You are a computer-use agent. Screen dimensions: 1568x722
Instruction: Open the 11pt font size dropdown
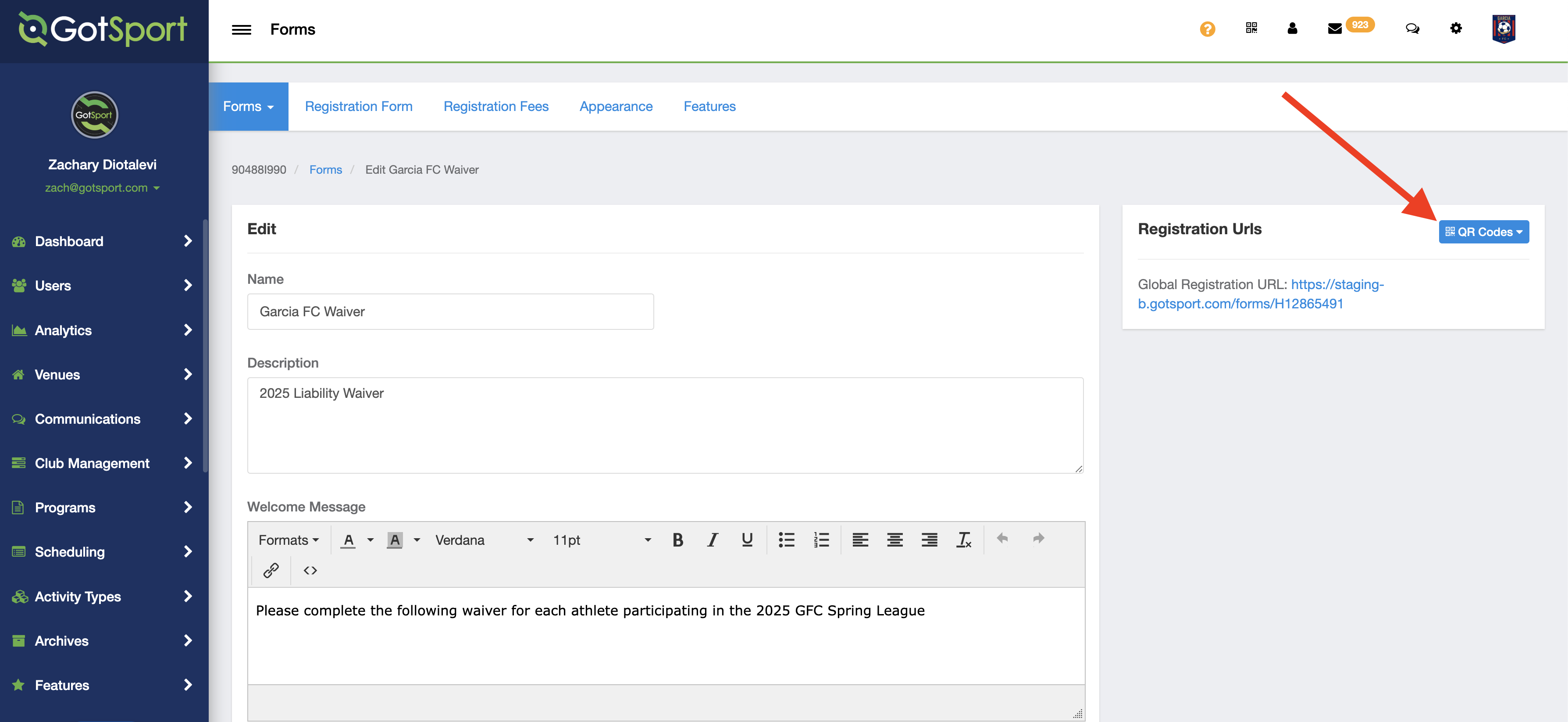click(x=602, y=540)
